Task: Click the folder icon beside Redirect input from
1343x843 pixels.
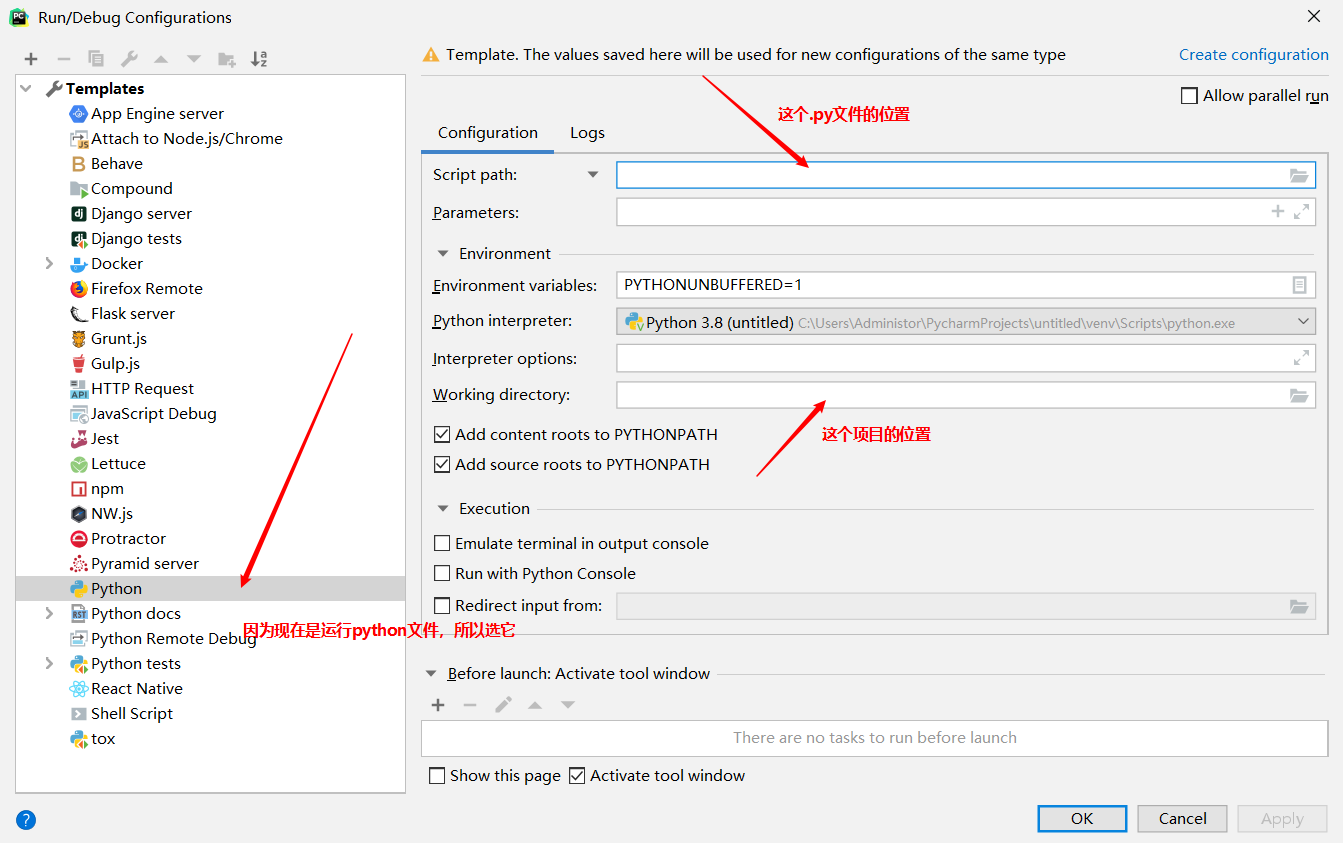Action: coord(1299,606)
